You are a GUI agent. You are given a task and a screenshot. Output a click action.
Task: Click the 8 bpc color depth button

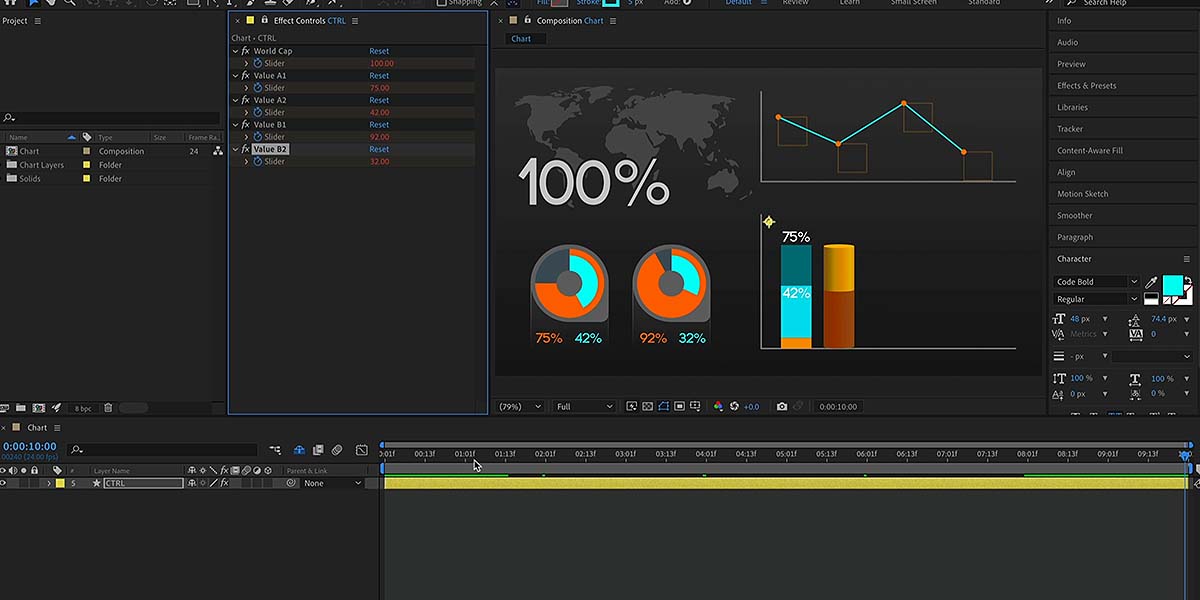coord(83,408)
